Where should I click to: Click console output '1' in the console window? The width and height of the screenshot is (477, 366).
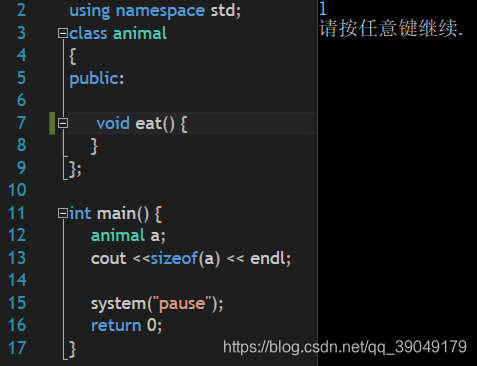(x=323, y=8)
